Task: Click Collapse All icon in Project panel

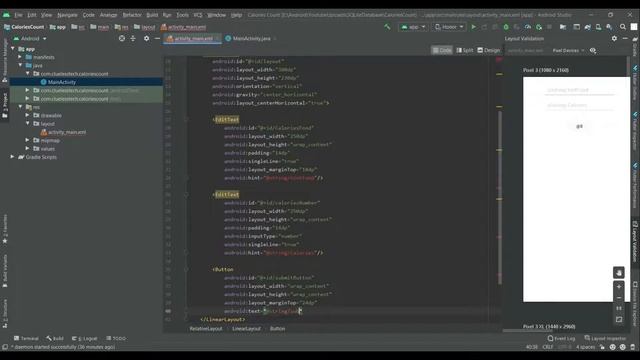Action: pyautogui.click(x=133, y=38)
